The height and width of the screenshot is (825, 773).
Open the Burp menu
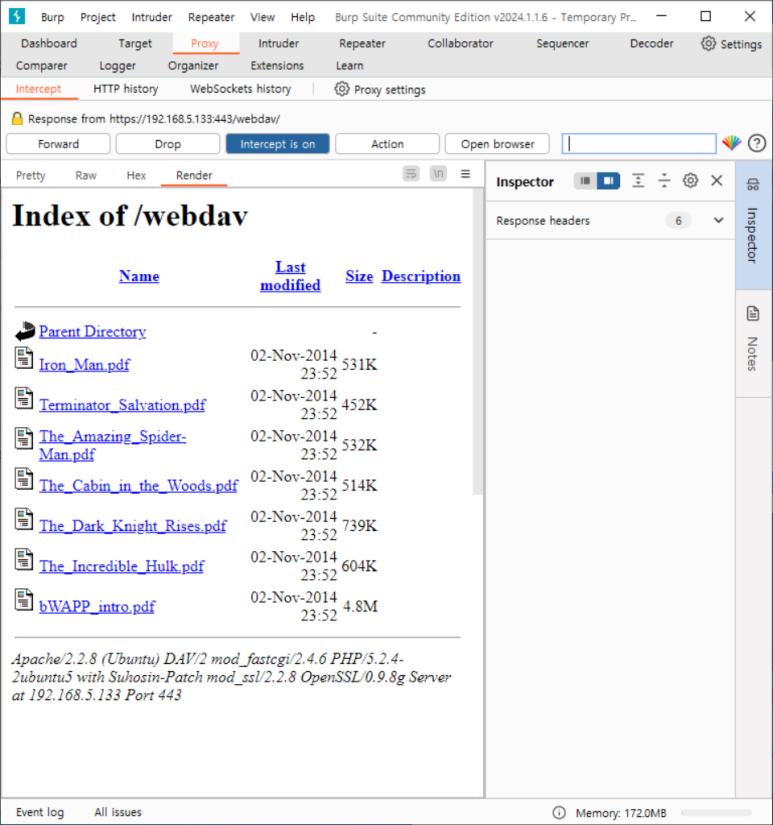(x=53, y=17)
